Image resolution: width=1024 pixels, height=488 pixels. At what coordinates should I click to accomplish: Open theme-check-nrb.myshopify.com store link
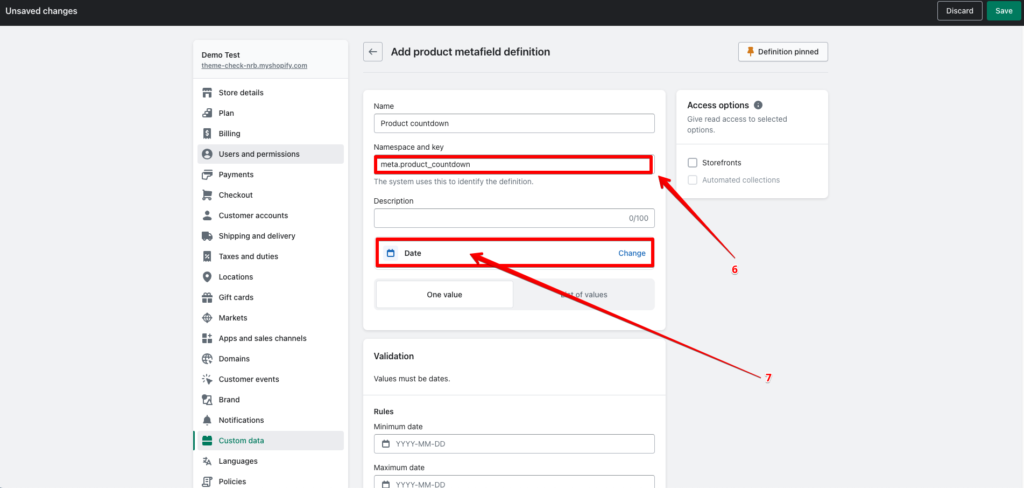coord(254,66)
